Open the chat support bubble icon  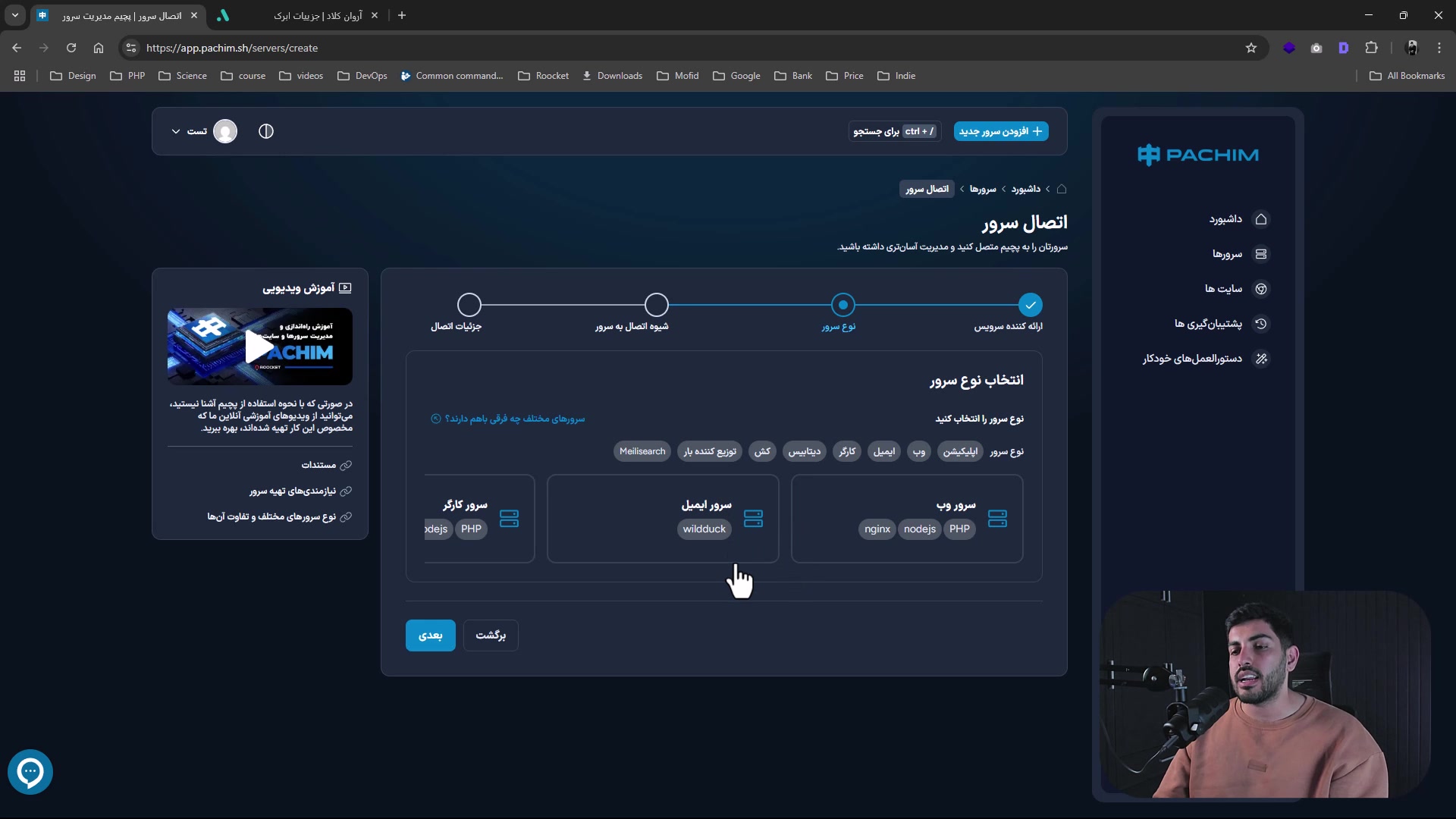30,772
